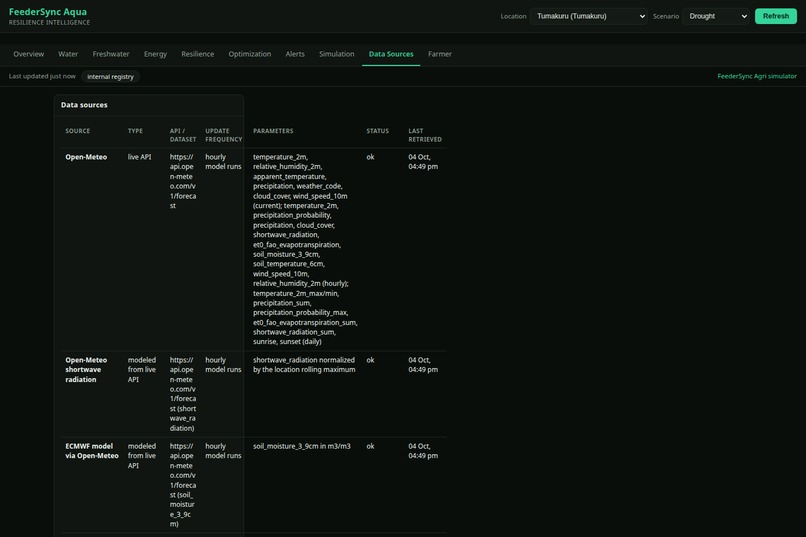Click the shortwave_radiation API URL cell
This screenshot has height=537, width=806.
[x=183, y=394]
